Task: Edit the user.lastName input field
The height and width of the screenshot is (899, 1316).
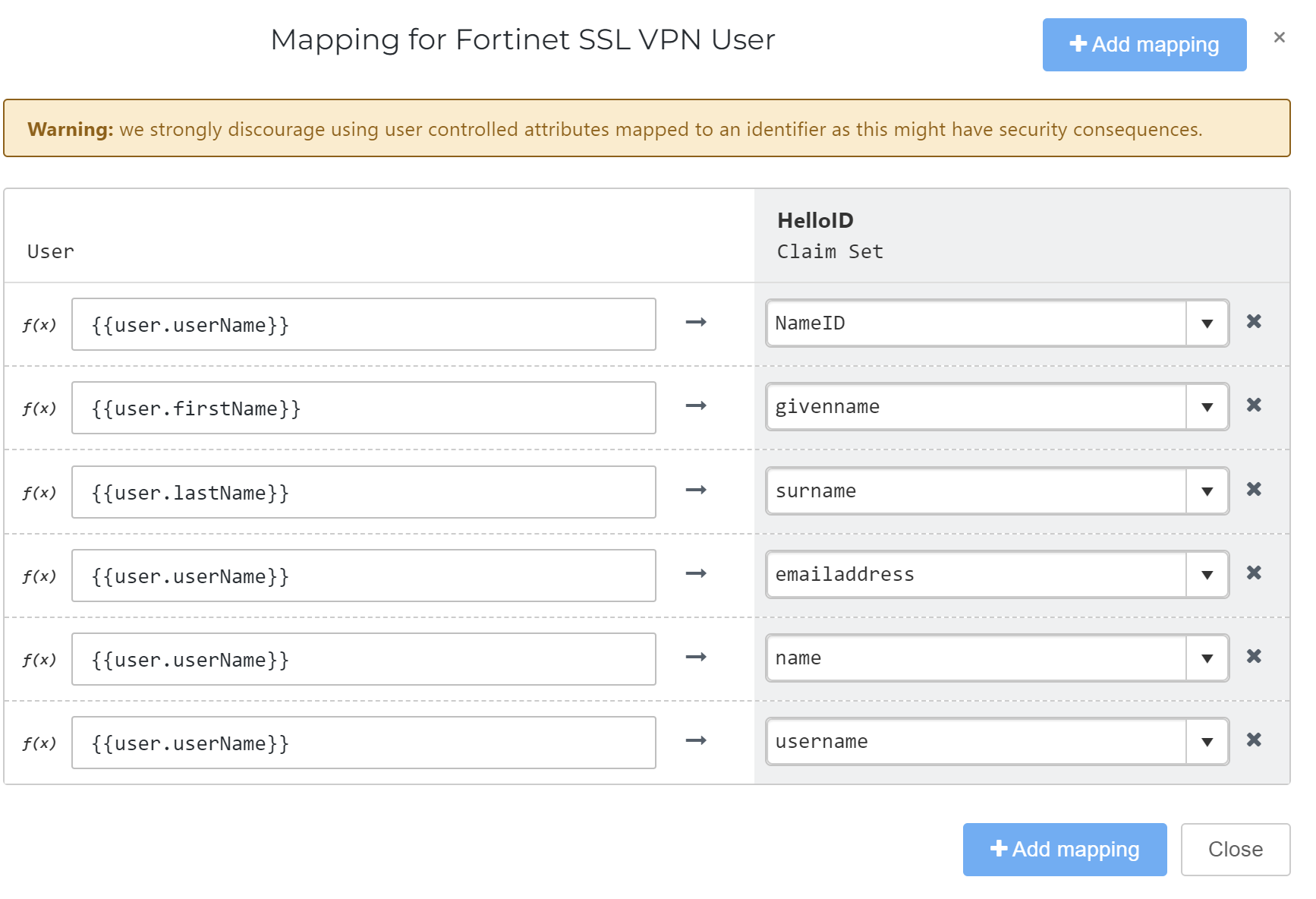Action: coord(364,492)
